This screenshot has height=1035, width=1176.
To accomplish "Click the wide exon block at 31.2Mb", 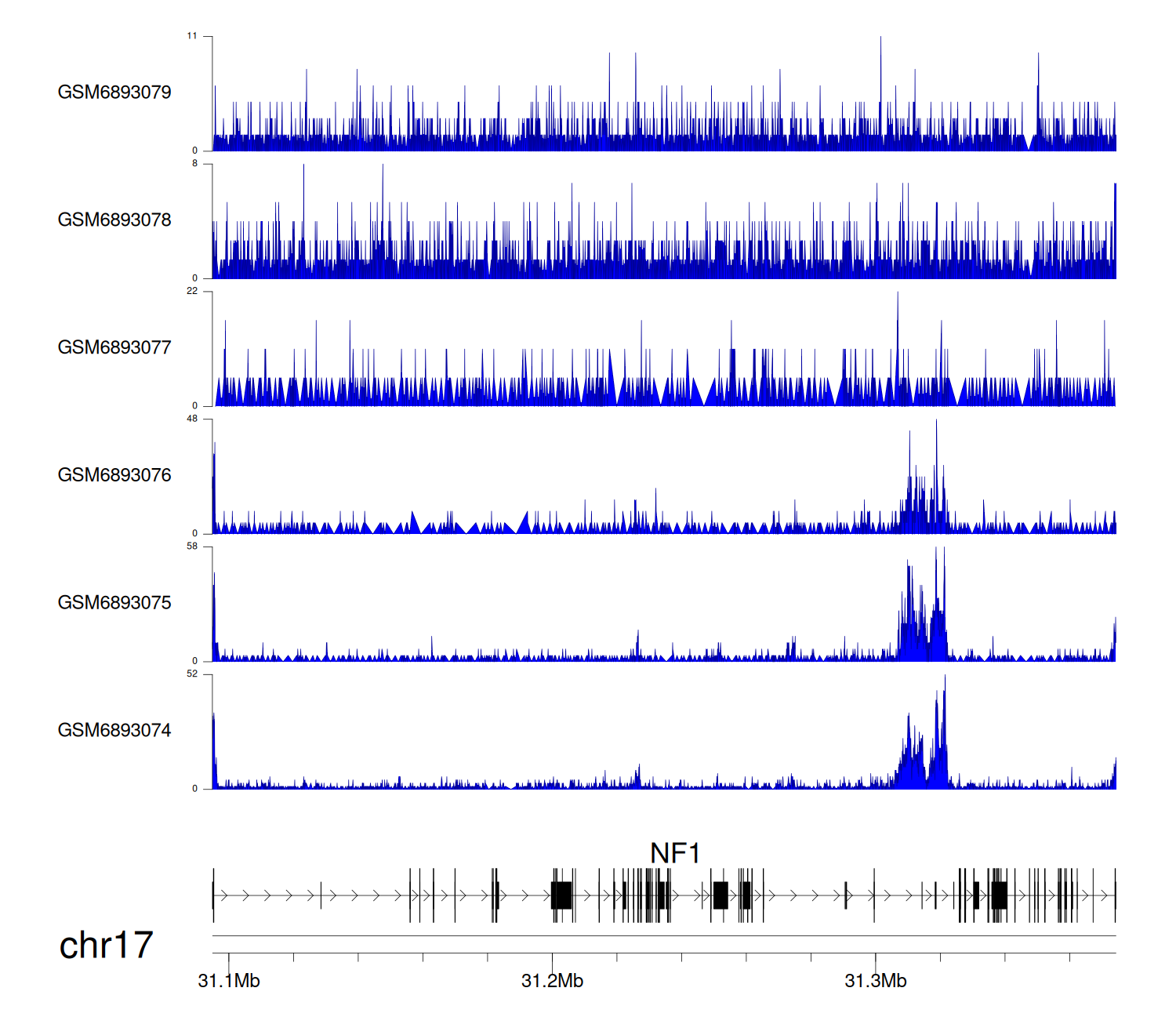I will coord(561,895).
